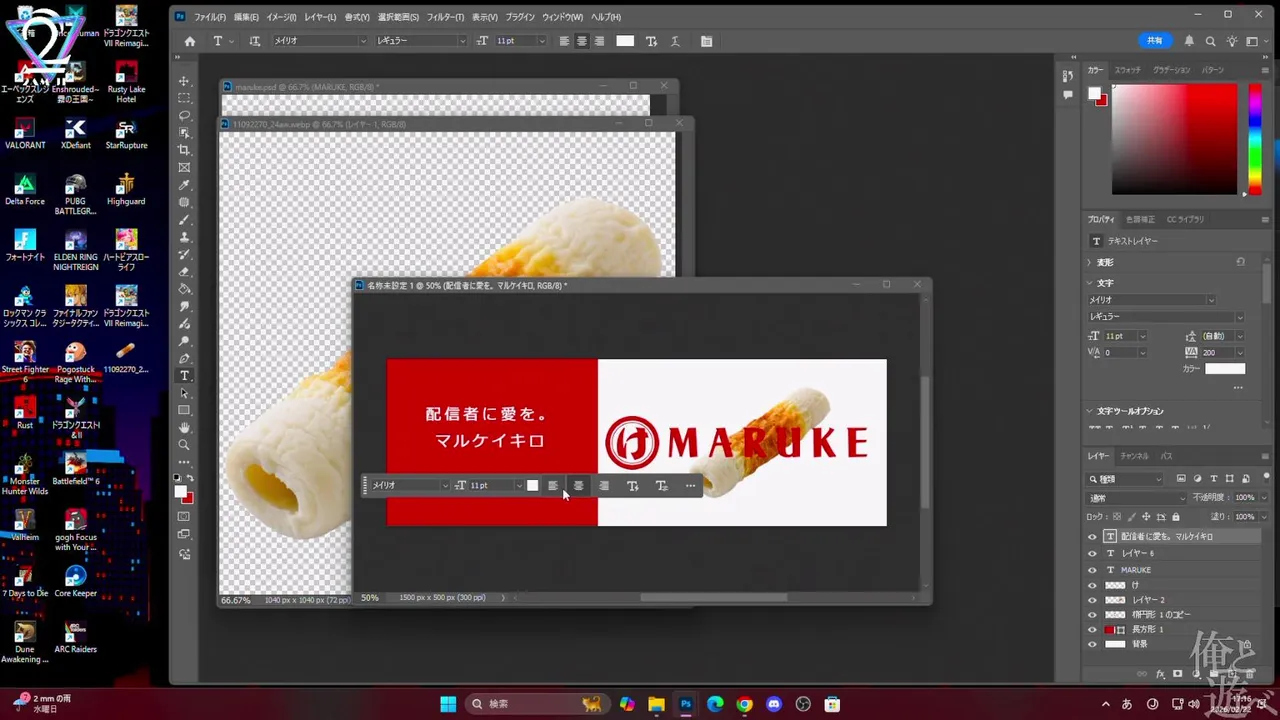Hide the 背景 layer

click(1092, 645)
